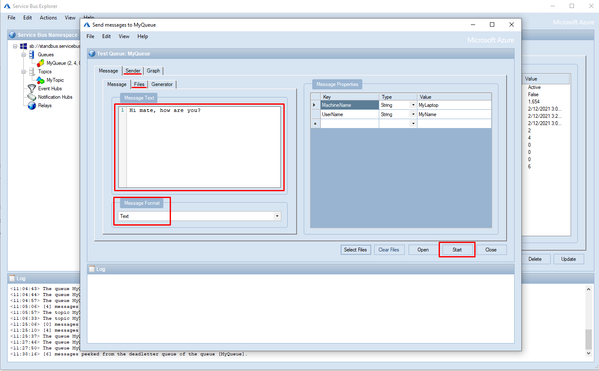Viewport: 599px width, 371px height.
Task: Select the MyTopic tree item label
Action: 55,80
